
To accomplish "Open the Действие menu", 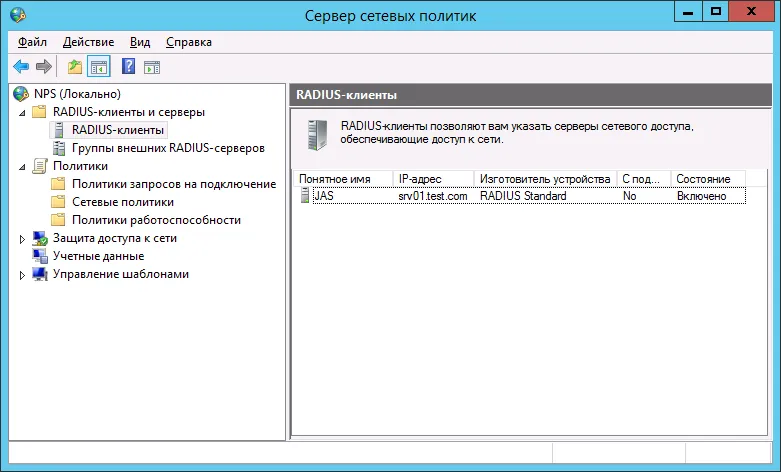I will point(88,42).
